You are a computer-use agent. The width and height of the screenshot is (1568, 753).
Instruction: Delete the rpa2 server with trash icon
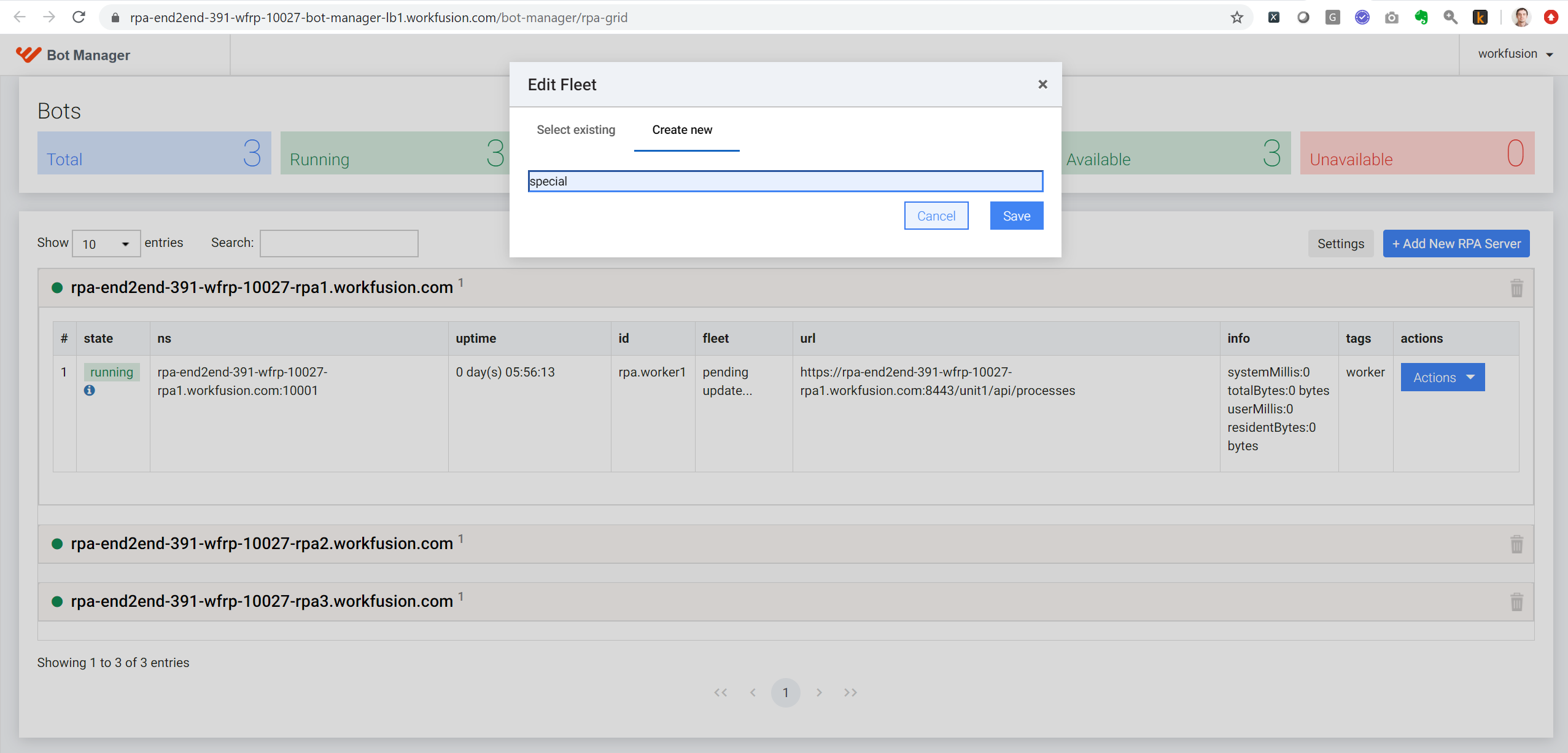[x=1517, y=544]
